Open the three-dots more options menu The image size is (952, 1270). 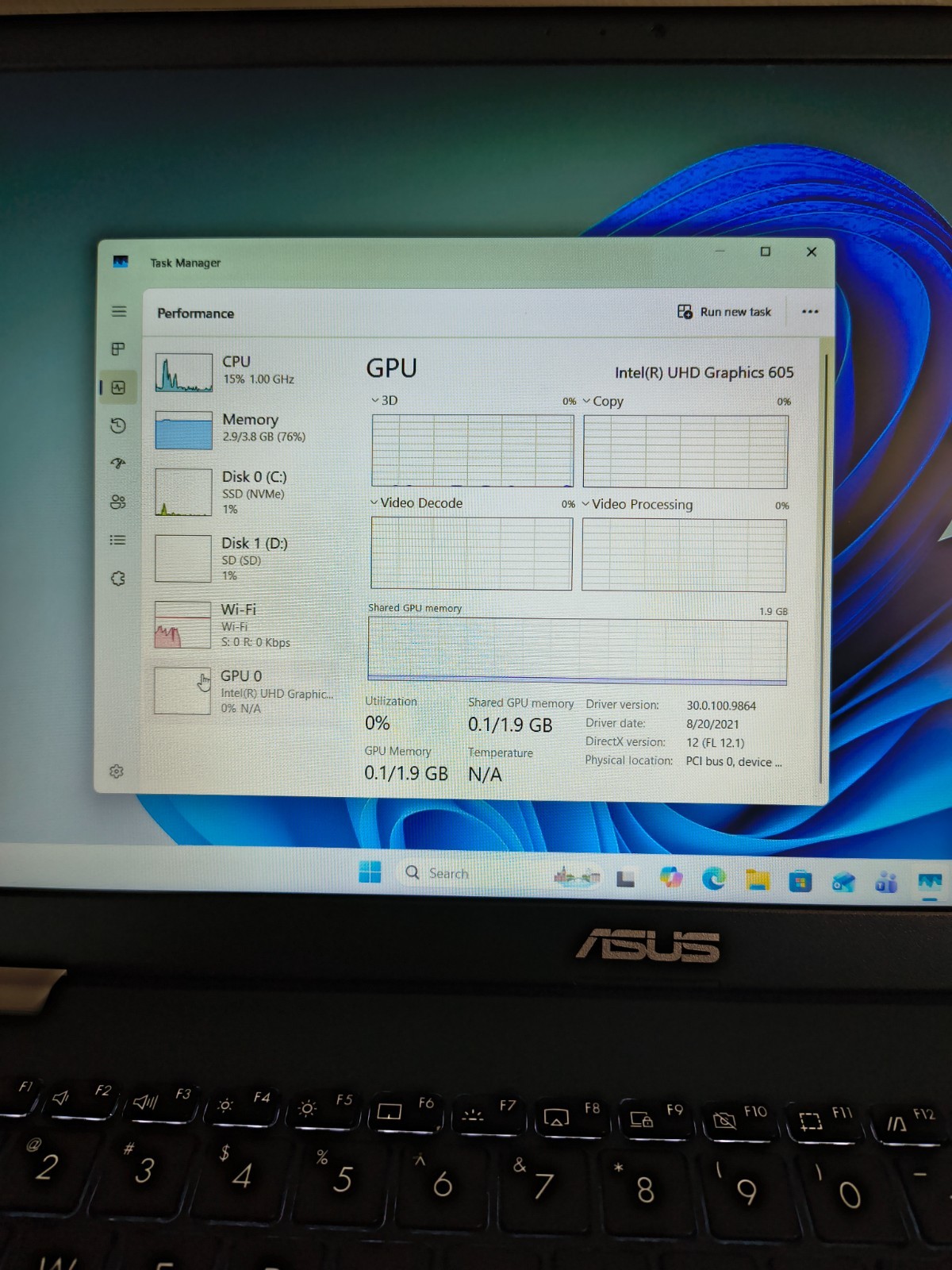point(810,312)
